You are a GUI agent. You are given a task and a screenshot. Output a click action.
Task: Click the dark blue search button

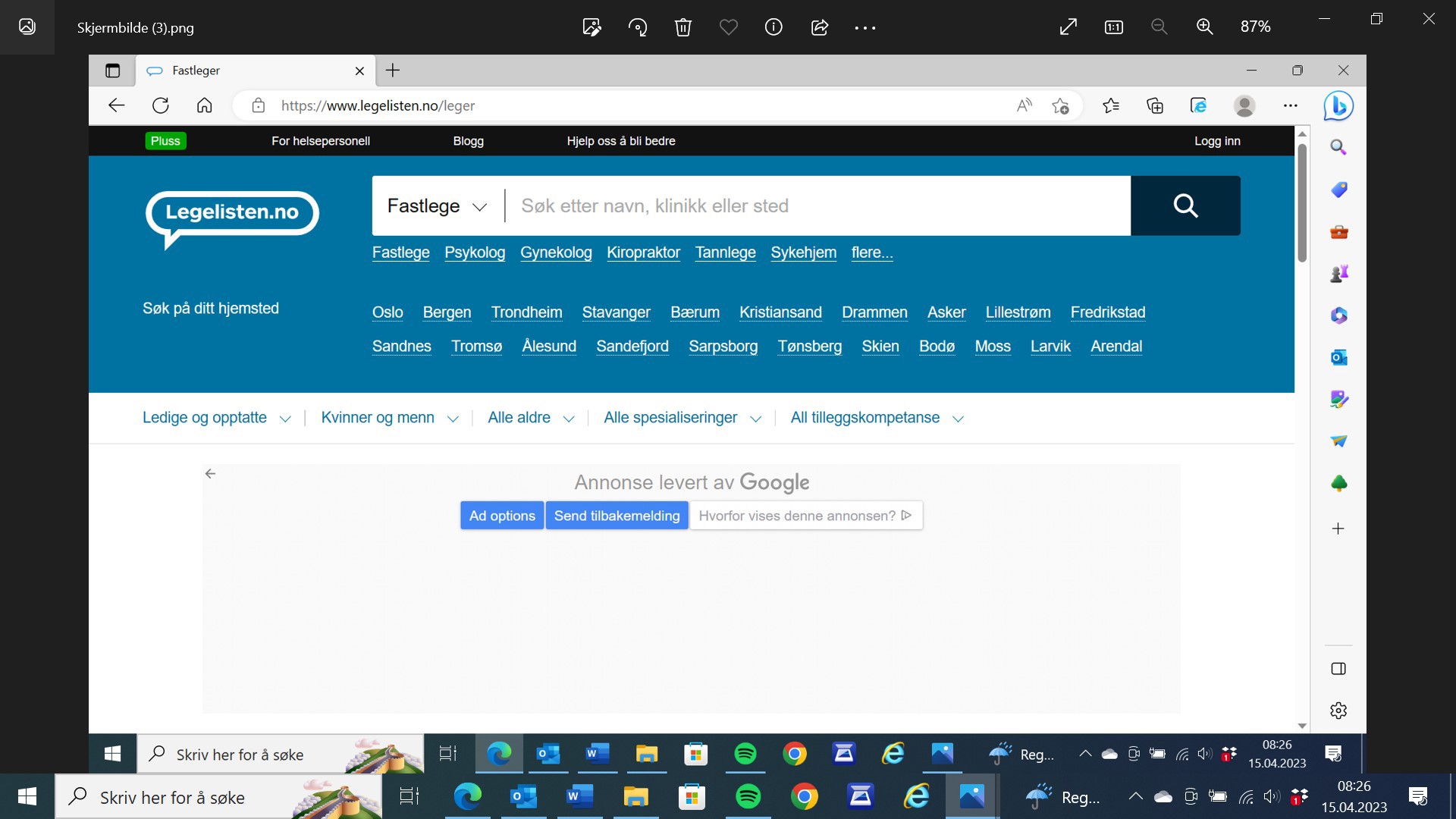pos(1185,206)
